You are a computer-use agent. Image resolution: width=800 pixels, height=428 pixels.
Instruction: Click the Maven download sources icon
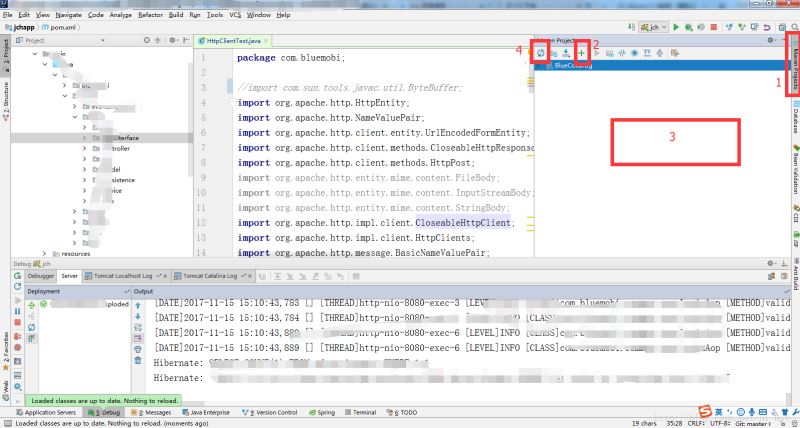click(x=566, y=52)
